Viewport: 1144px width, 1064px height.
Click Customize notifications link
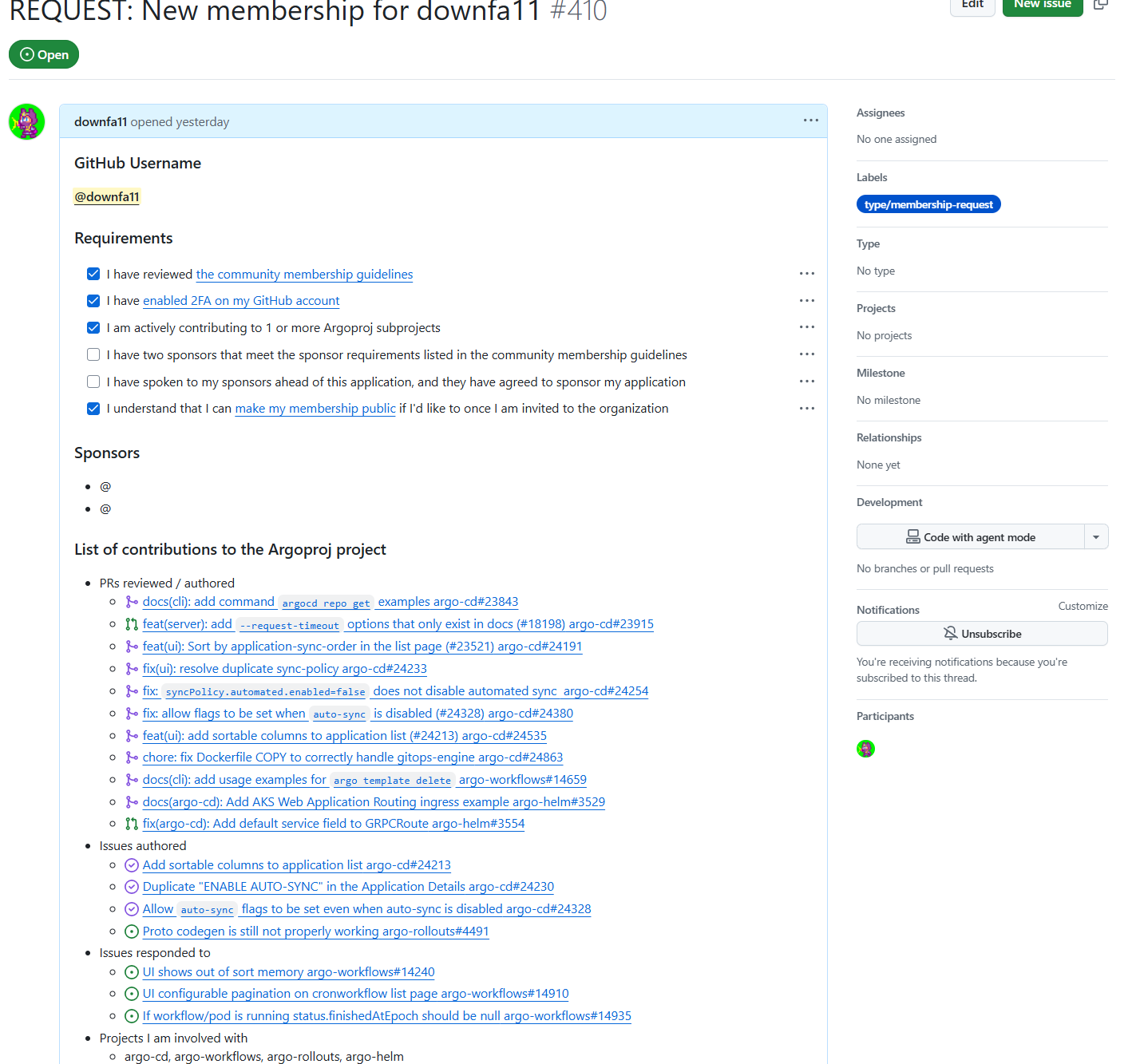coord(1083,606)
